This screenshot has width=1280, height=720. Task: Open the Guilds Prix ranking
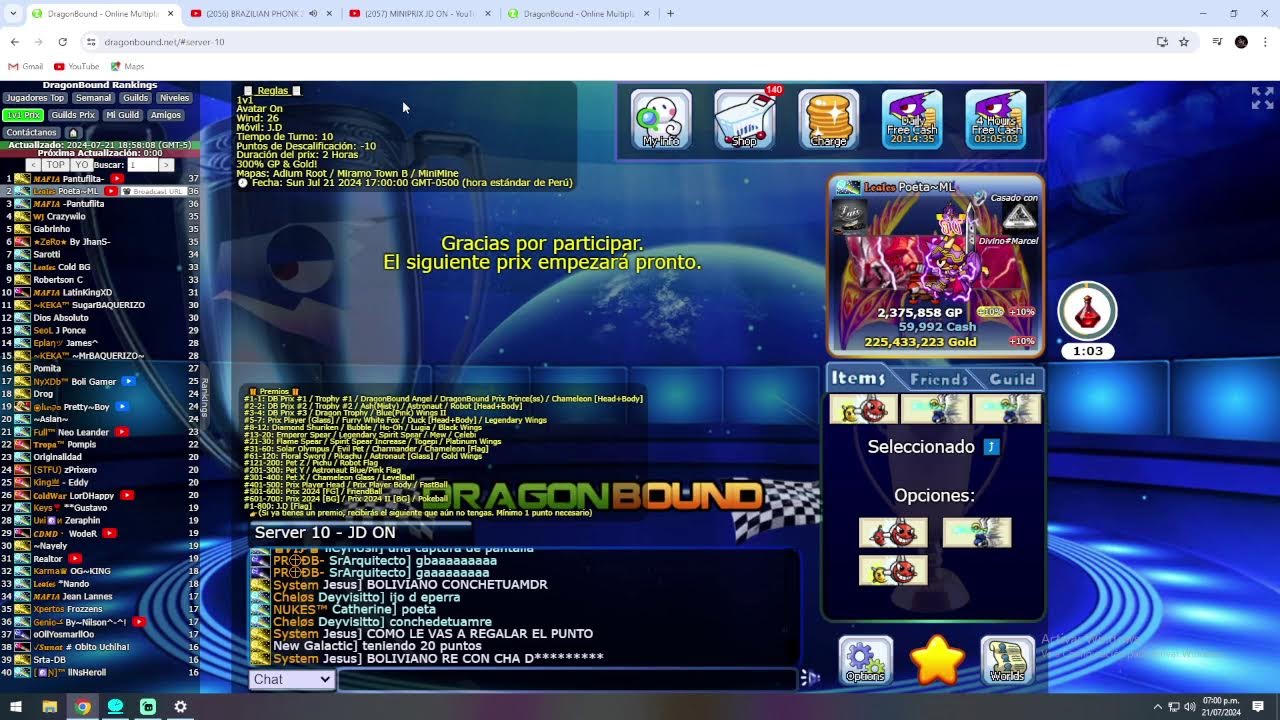[73, 115]
